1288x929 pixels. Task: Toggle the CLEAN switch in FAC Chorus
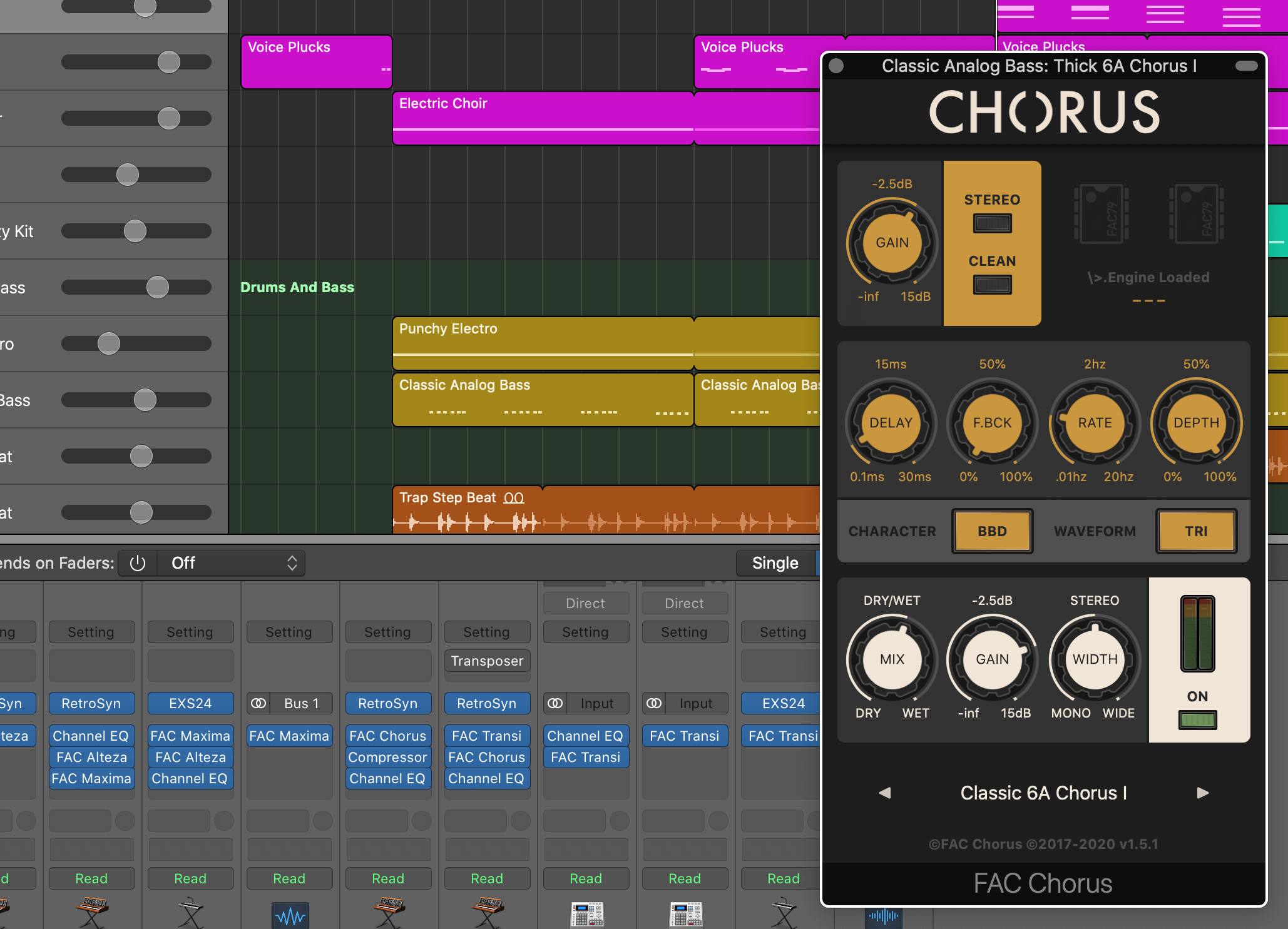coord(992,285)
